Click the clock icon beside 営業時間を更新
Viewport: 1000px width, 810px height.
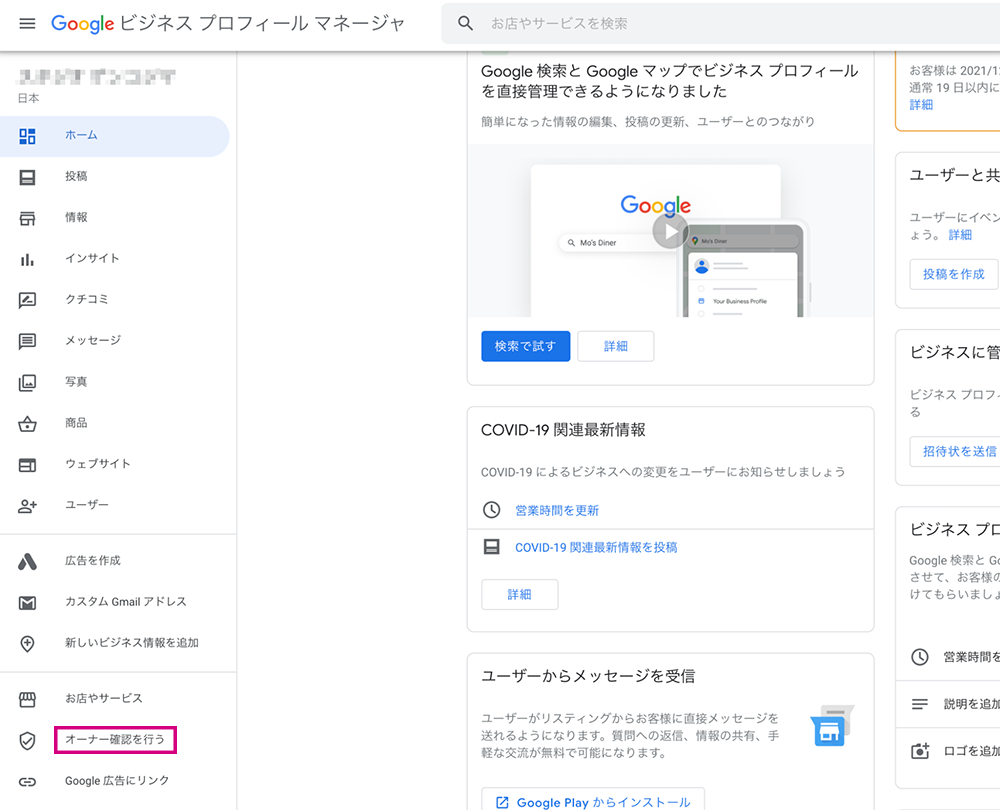click(x=491, y=510)
